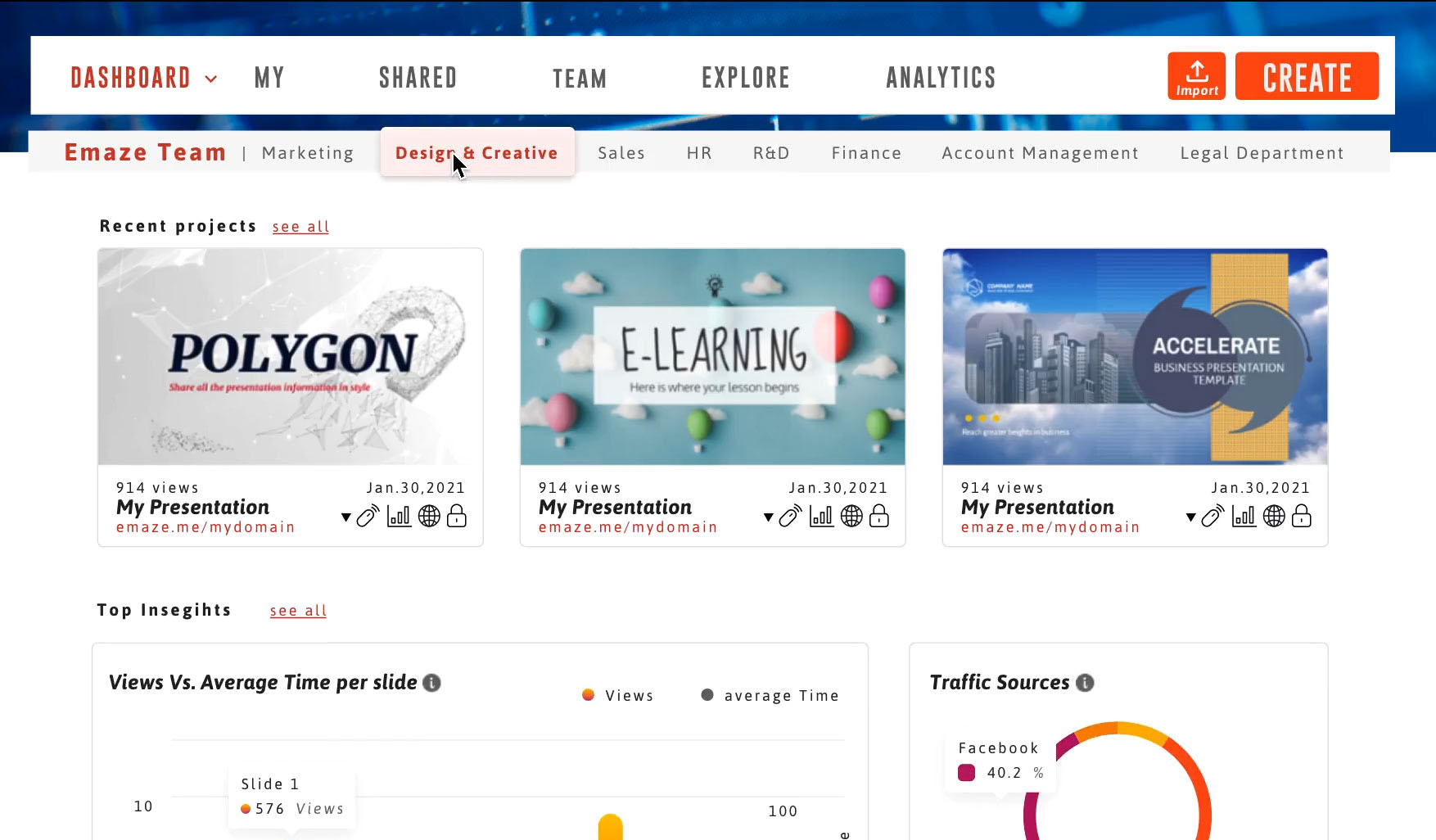
Task: Click info icon beside Traffic Sources
Action: pyautogui.click(x=1085, y=683)
